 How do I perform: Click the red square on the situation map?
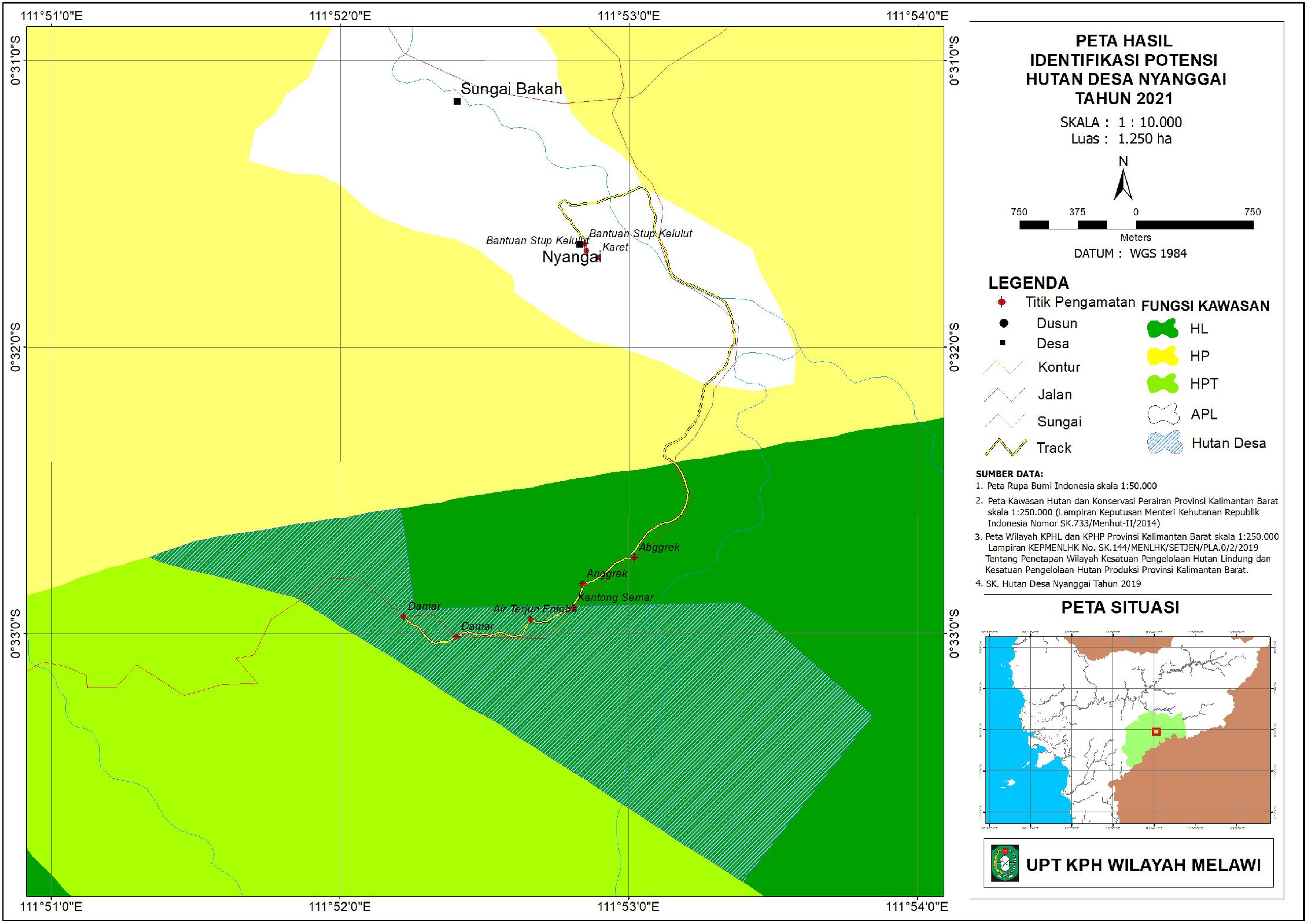tap(1156, 731)
